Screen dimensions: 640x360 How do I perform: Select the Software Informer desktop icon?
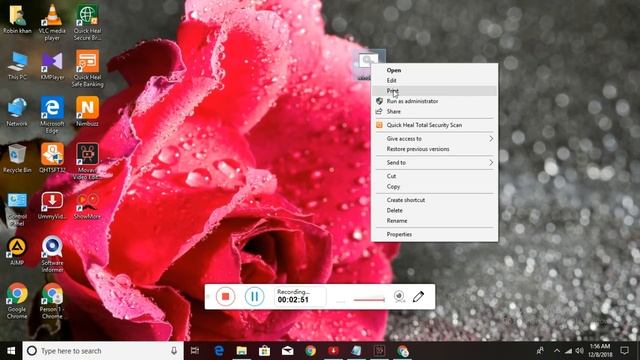[52, 254]
